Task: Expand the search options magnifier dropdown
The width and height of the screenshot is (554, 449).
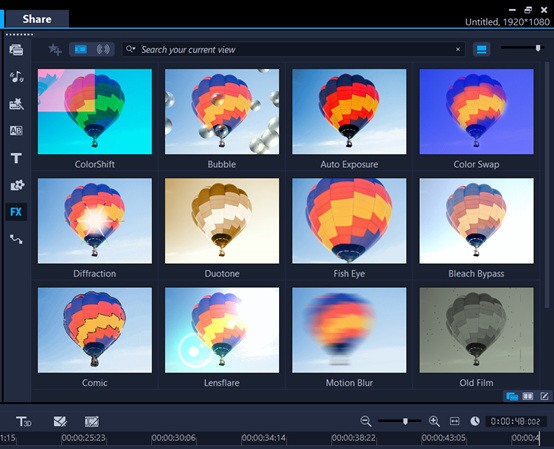Action: 131,49
